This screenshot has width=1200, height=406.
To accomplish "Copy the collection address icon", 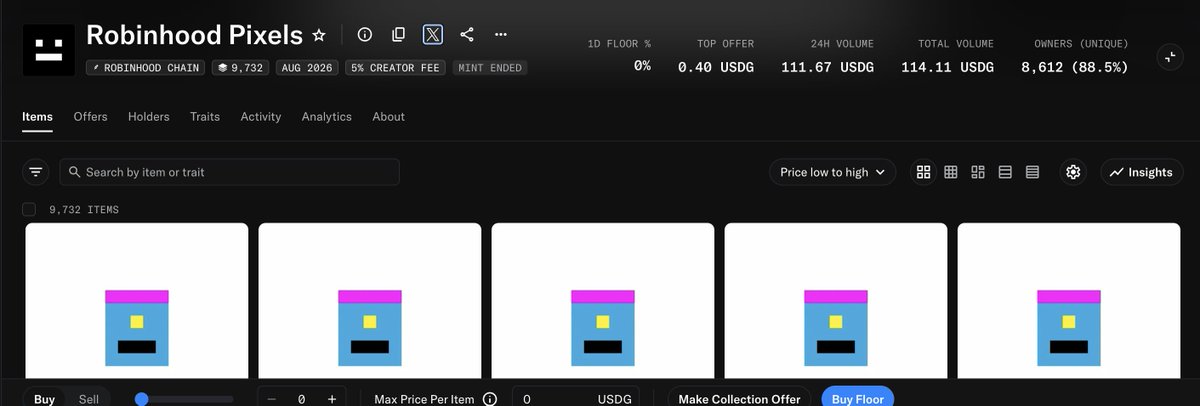I will pyautogui.click(x=399, y=35).
